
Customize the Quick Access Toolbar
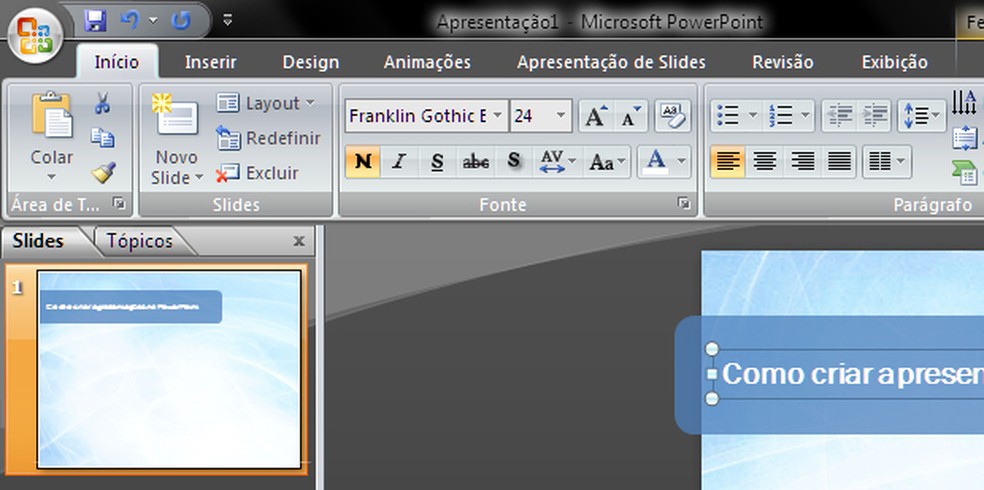click(228, 21)
